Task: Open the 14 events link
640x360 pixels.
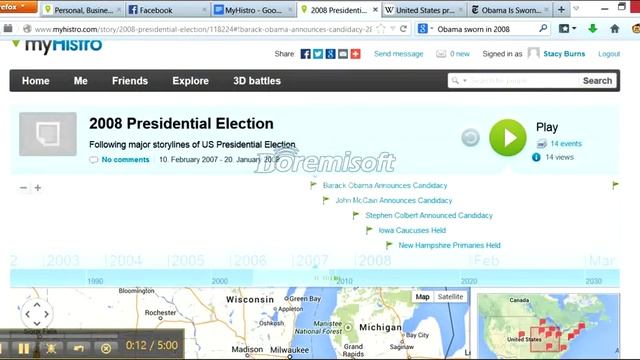Action: 566,144
